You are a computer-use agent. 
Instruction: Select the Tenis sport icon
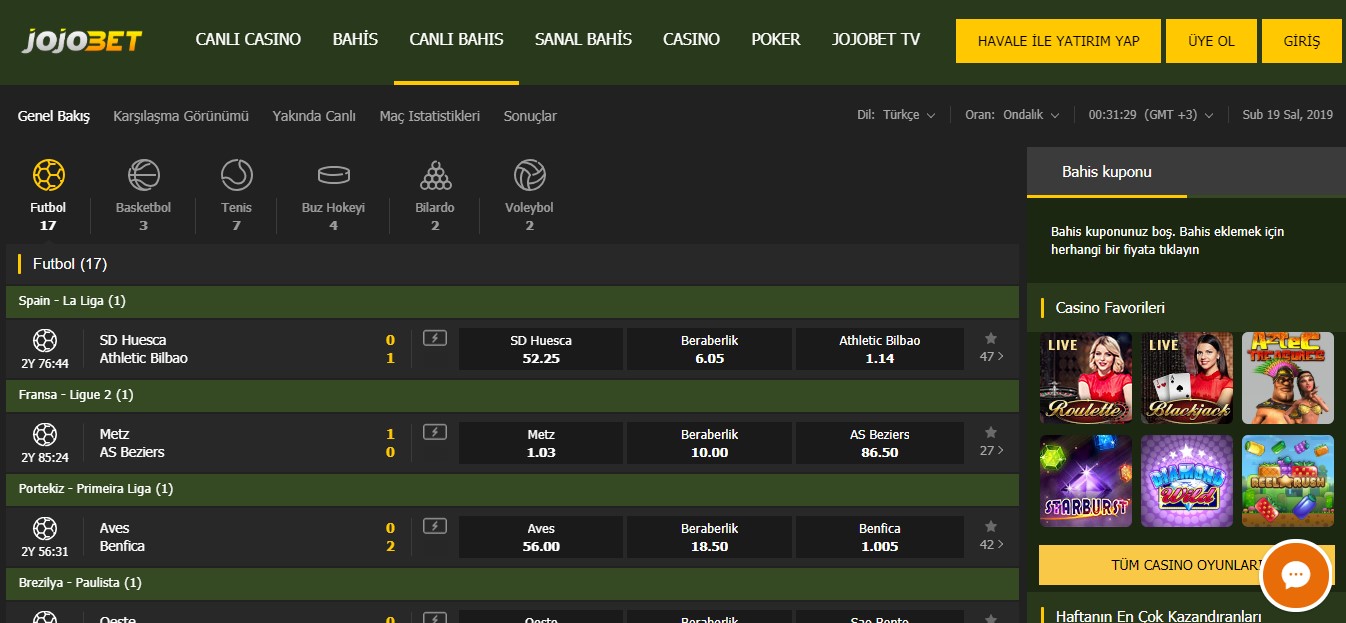tap(237, 176)
